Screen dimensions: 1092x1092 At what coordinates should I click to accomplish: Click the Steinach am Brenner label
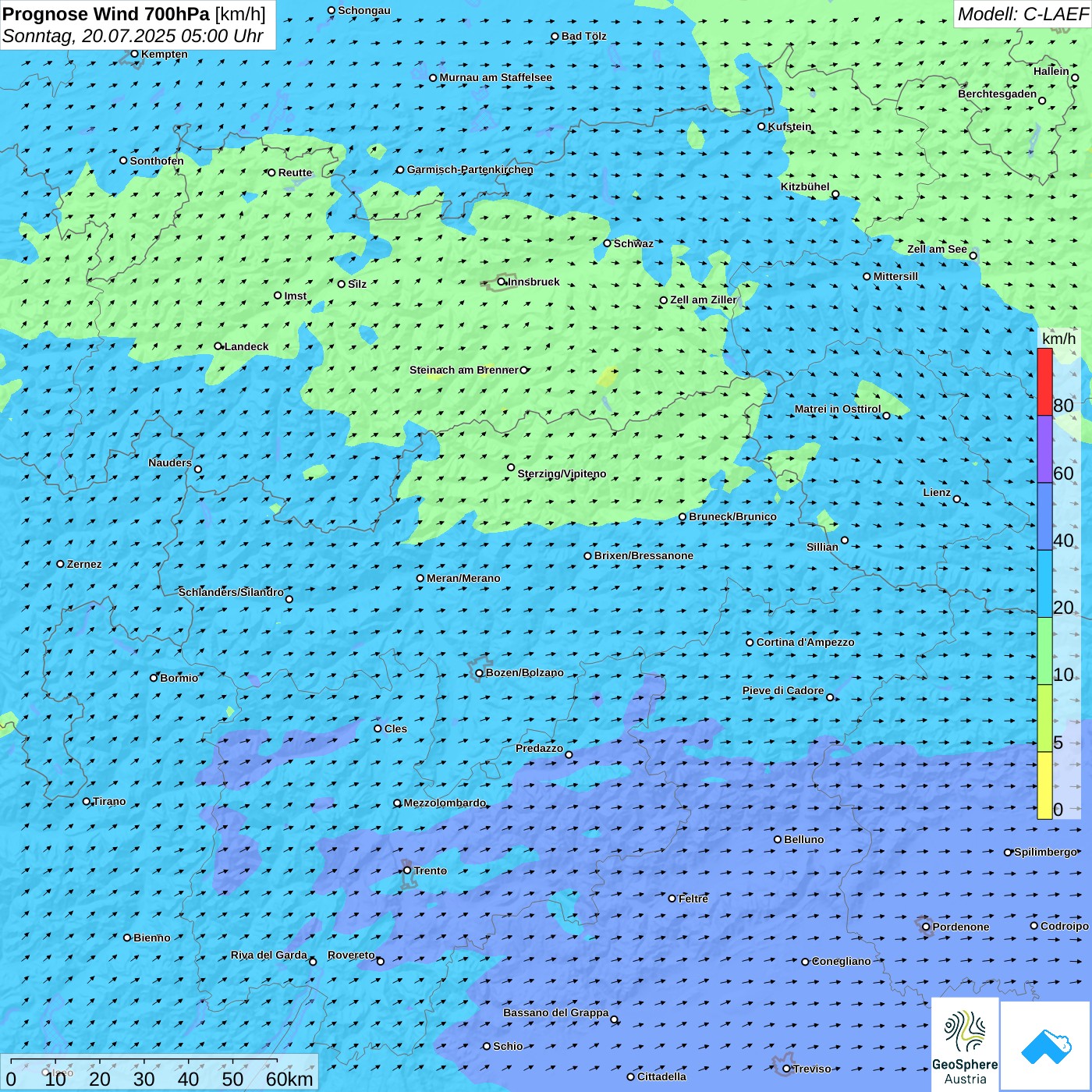tap(463, 370)
